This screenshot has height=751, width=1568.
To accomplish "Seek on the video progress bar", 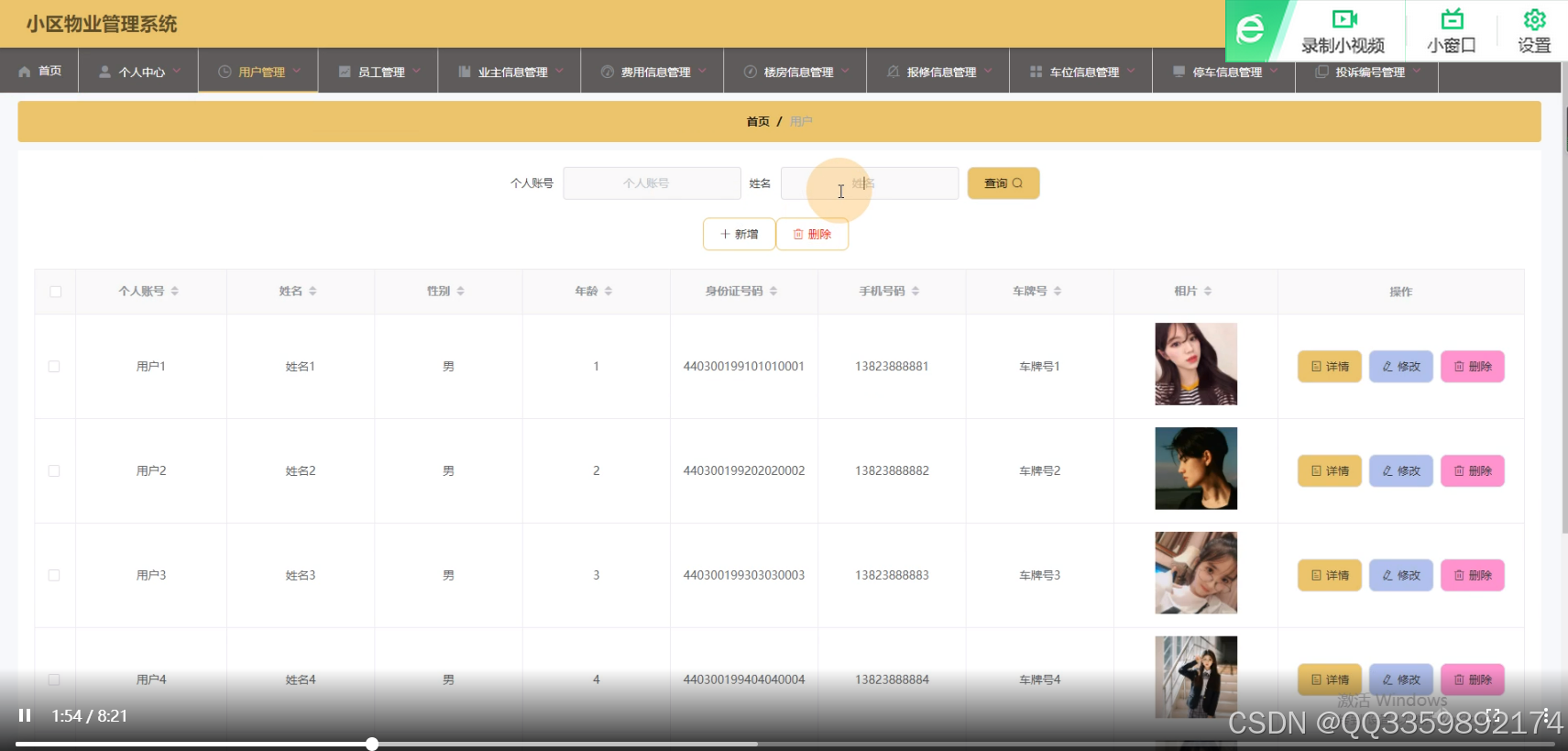I will click(784, 744).
